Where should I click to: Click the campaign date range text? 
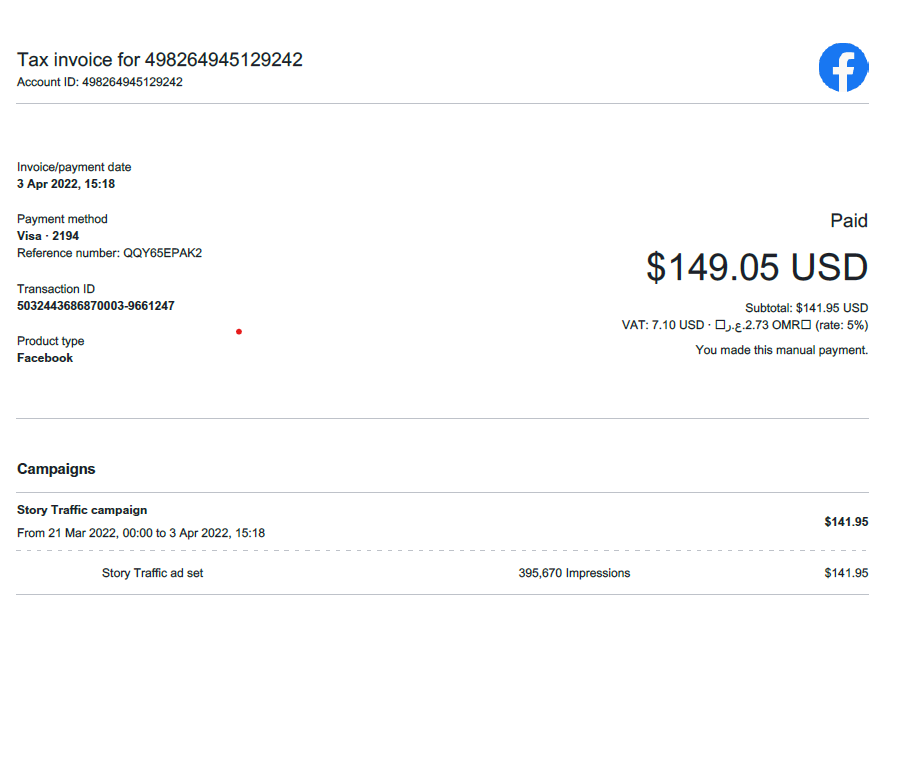coord(141,533)
